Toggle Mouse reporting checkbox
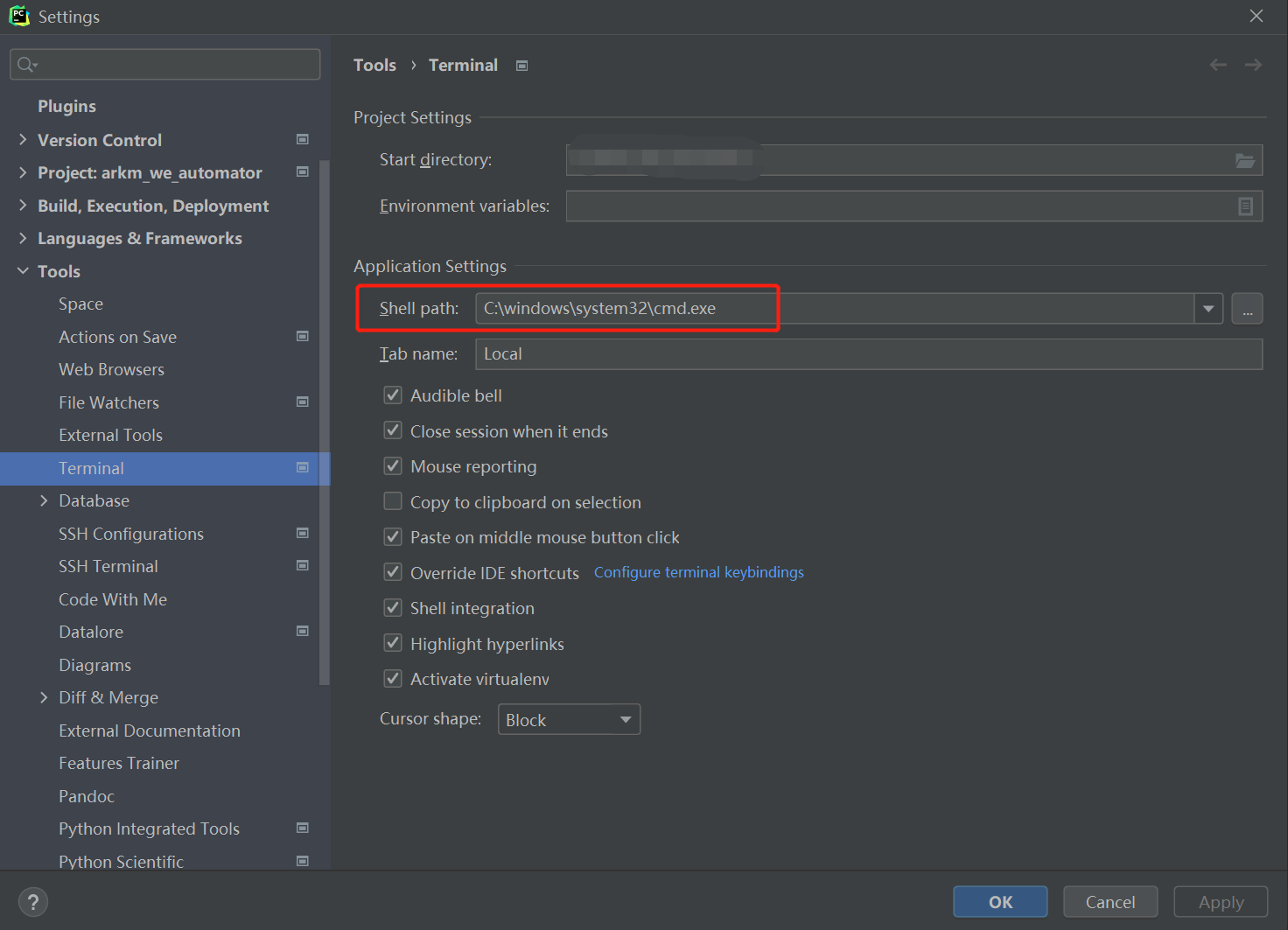Viewport: 1288px width, 930px height. pos(393,466)
